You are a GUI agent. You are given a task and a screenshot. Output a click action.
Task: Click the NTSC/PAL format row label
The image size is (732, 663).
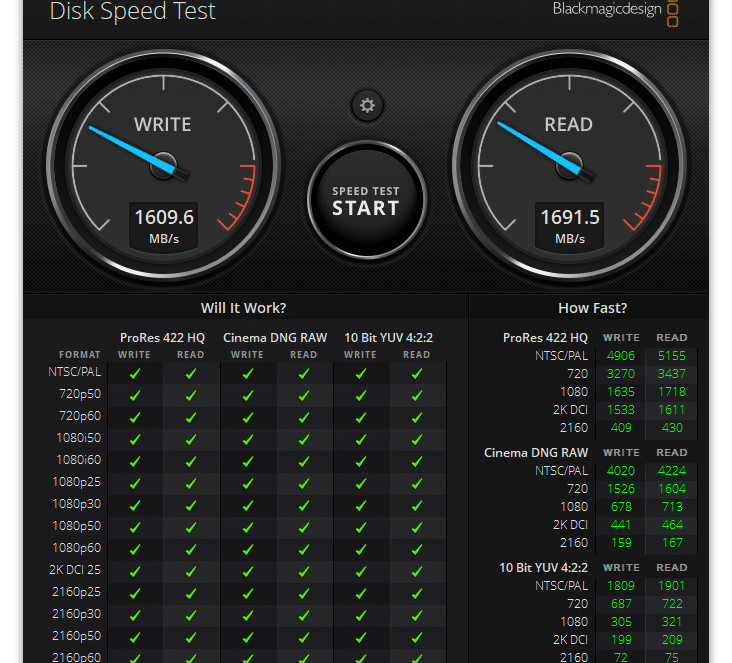point(75,372)
